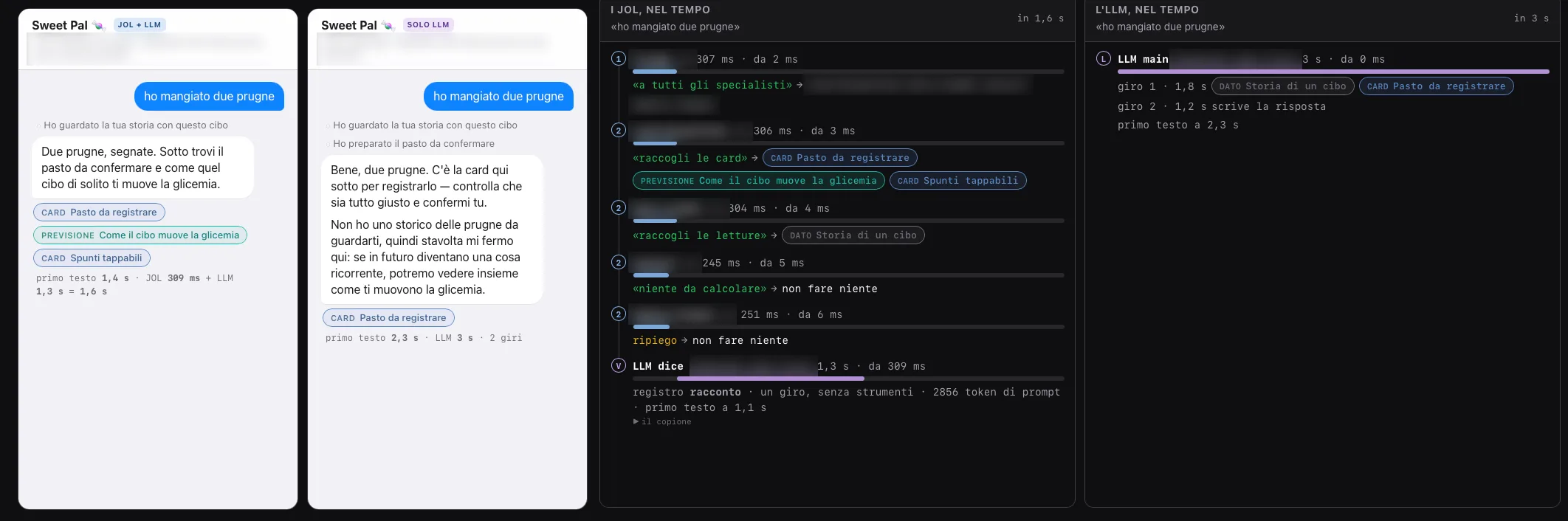Select the SOLO LLM badge
Image resolution: width=1568 pixels, height=521 pixels.
point(428,25)
